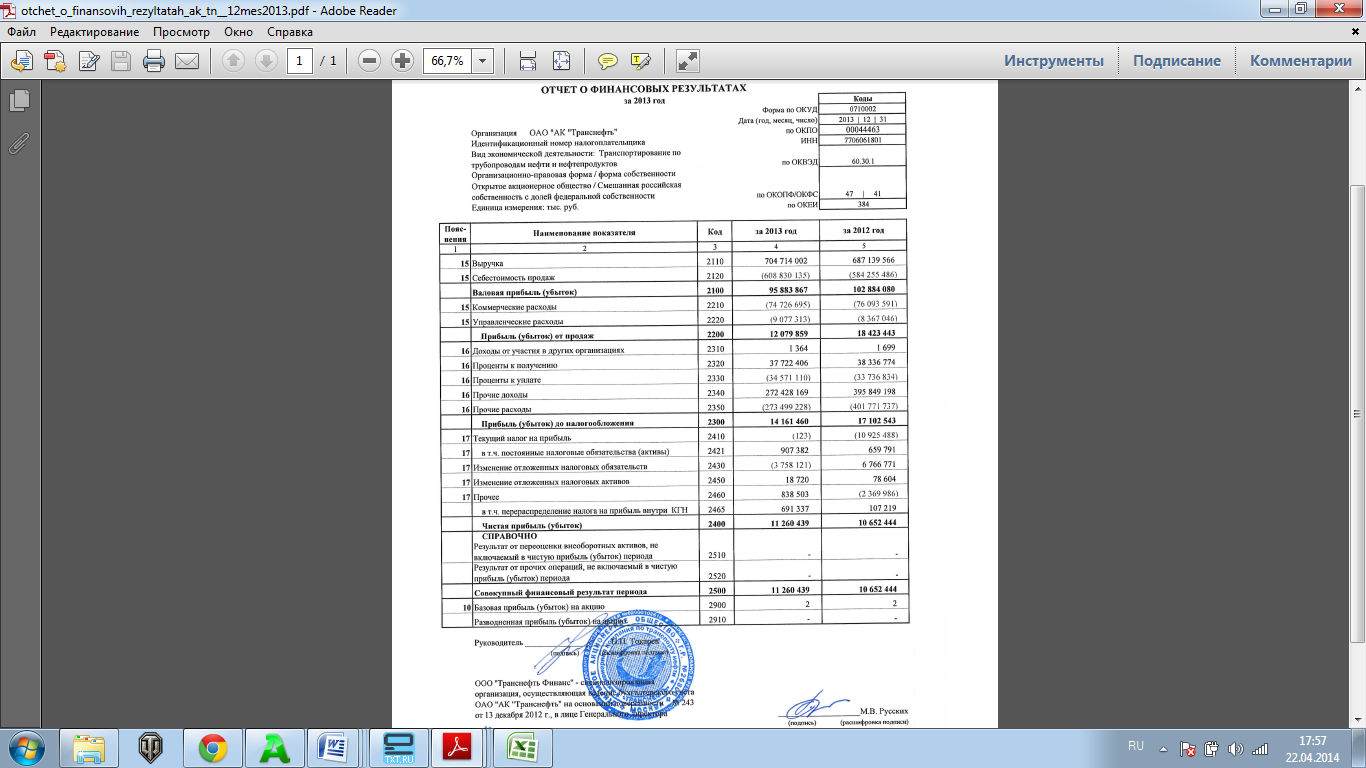Image resolution: width=1366 pixels, height=768 pixels.
Task: Open Google Chrome from taskbar
Action: click(x=213, y=747)
